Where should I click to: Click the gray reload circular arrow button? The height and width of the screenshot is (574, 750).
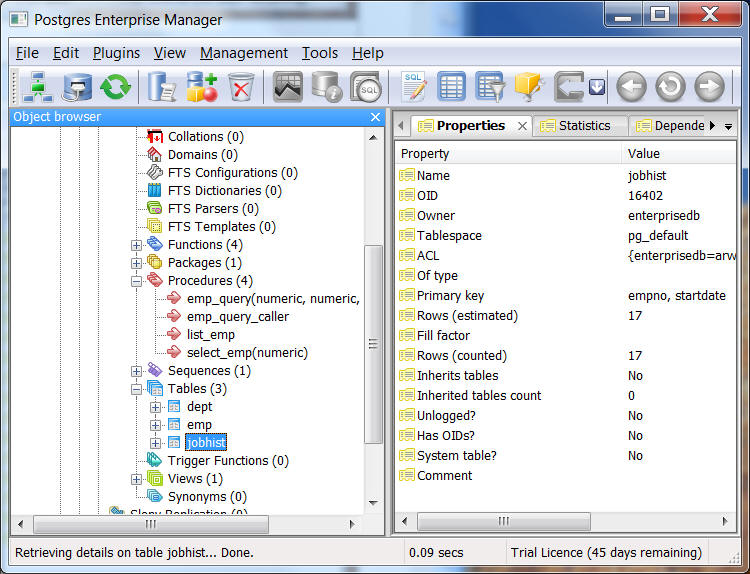tap(670, 87)
